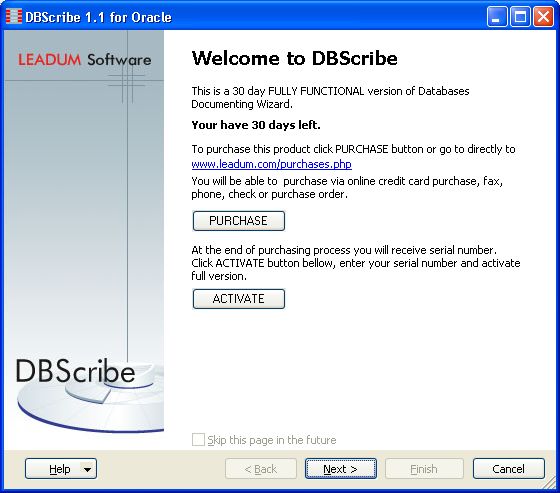This screenshot has width=560, height=493.
Task: Click the DBScribe logo text in sidebar
Action: point(75,371)
